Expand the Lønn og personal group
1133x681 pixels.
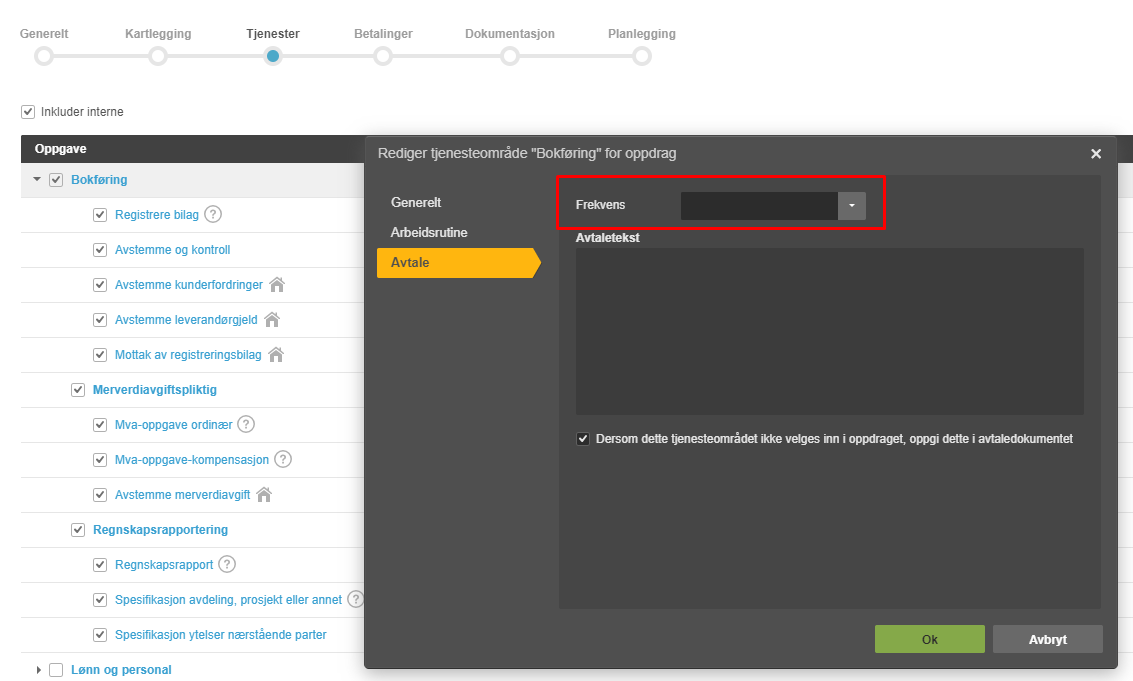(x=38, y=670)
